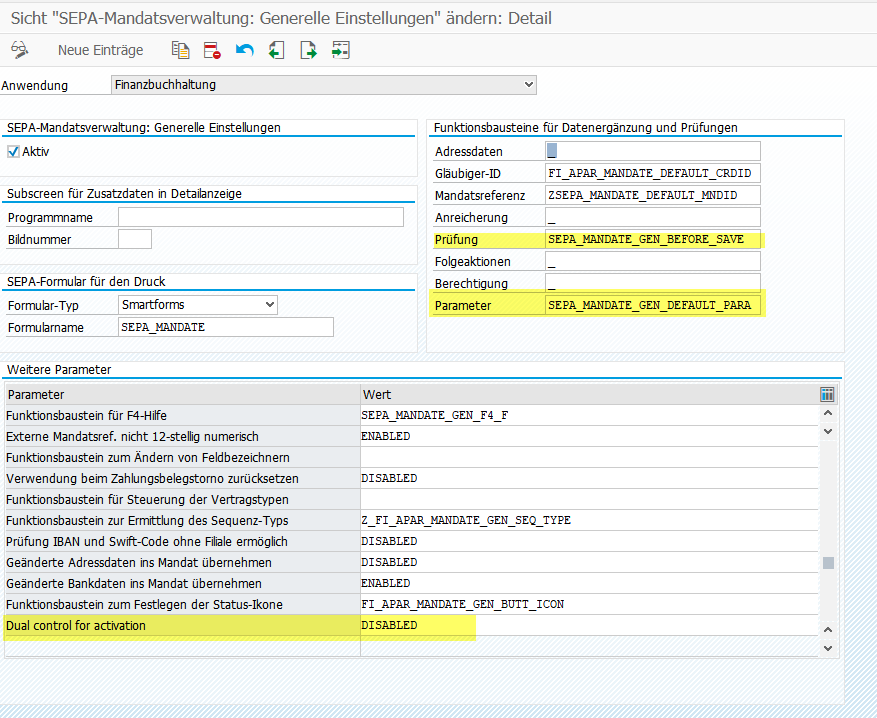
Task: Click the Gläubiger-ID input field
Action: (652, 173)
